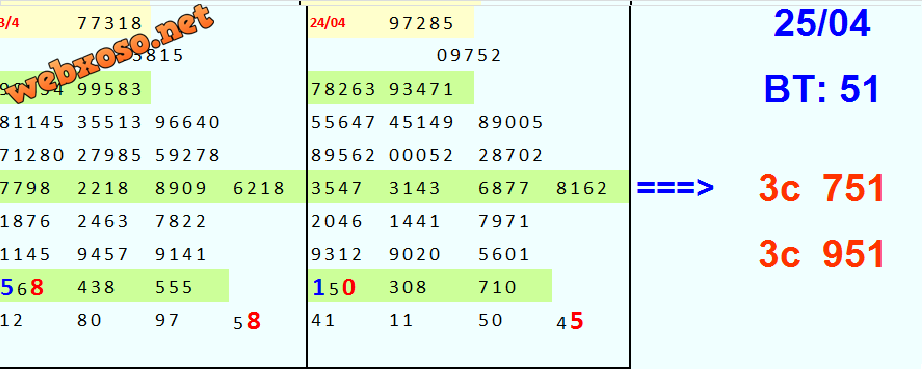Select the number 6218

click(x=259, y=189)
